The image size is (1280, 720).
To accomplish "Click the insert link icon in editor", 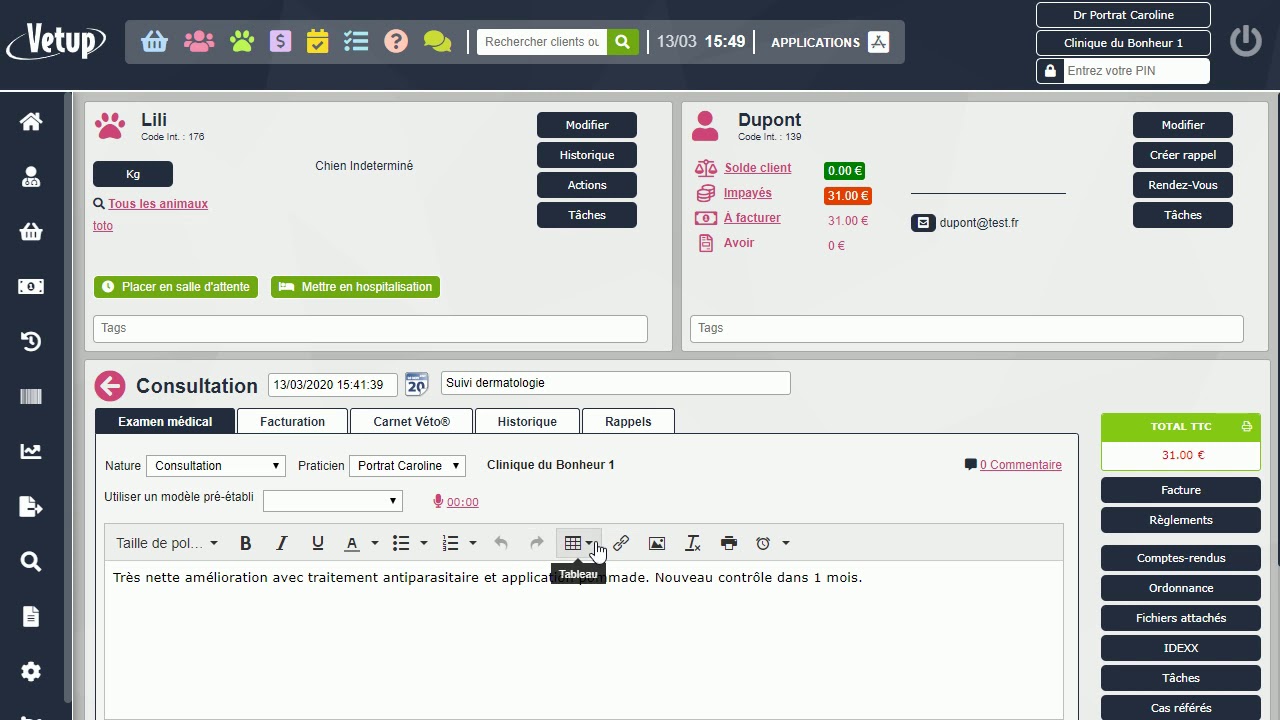I will point(621,543).
